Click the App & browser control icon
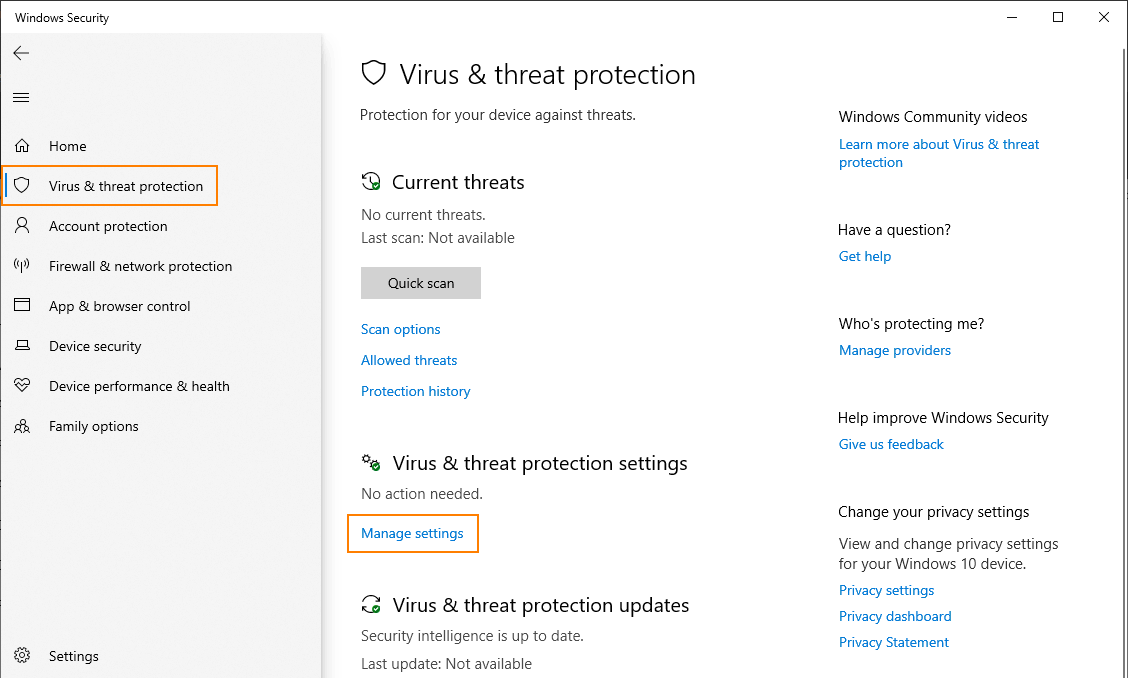 [x=22, y=306]
